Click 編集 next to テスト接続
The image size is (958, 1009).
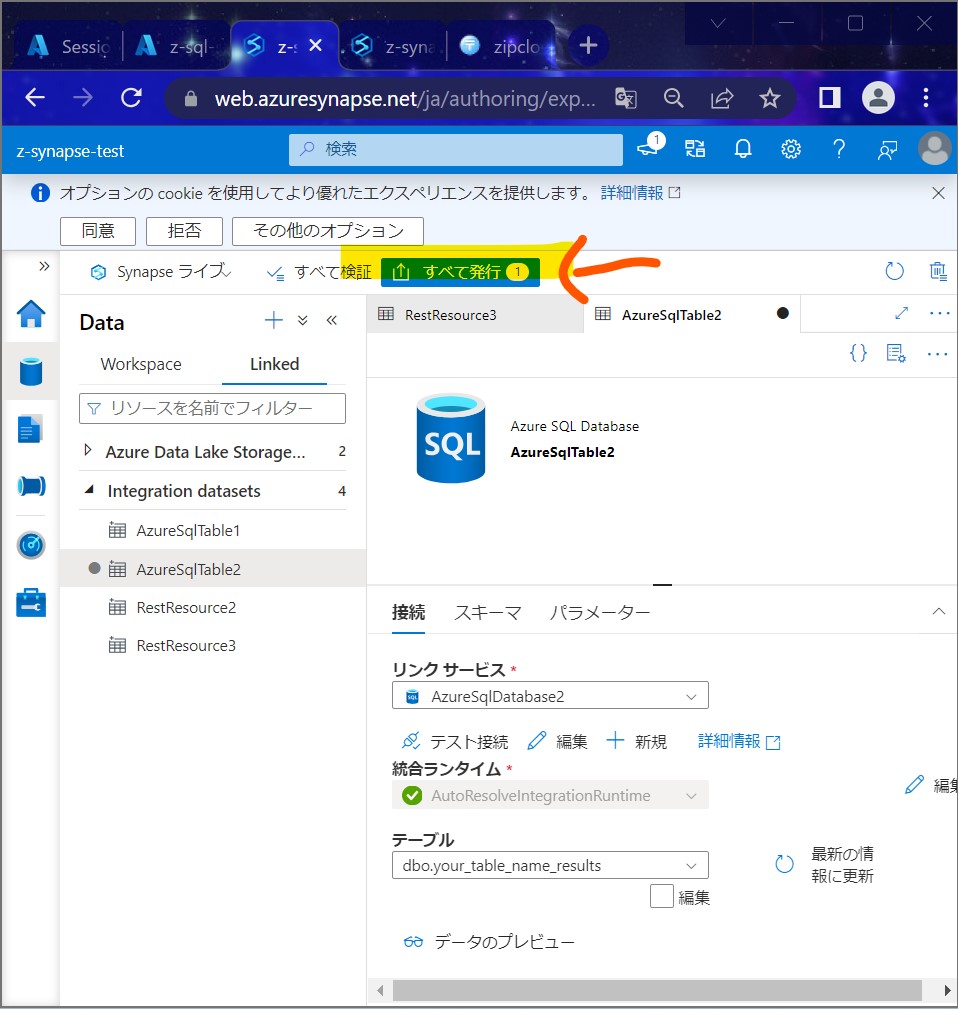click(x=557, y=741)
